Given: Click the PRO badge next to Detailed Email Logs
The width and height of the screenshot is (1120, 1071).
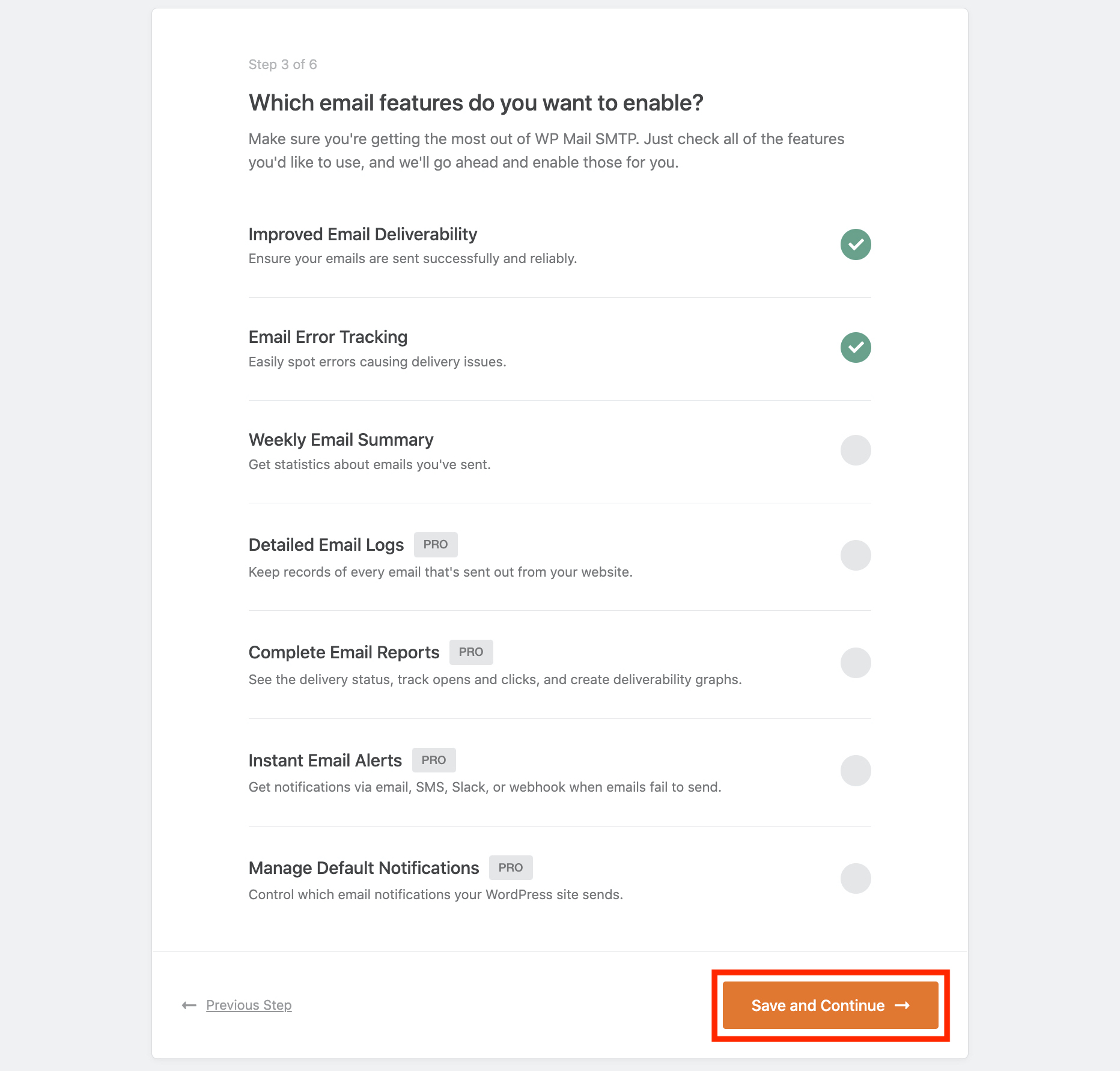Looking at the screenshot, I should point(436,544).
